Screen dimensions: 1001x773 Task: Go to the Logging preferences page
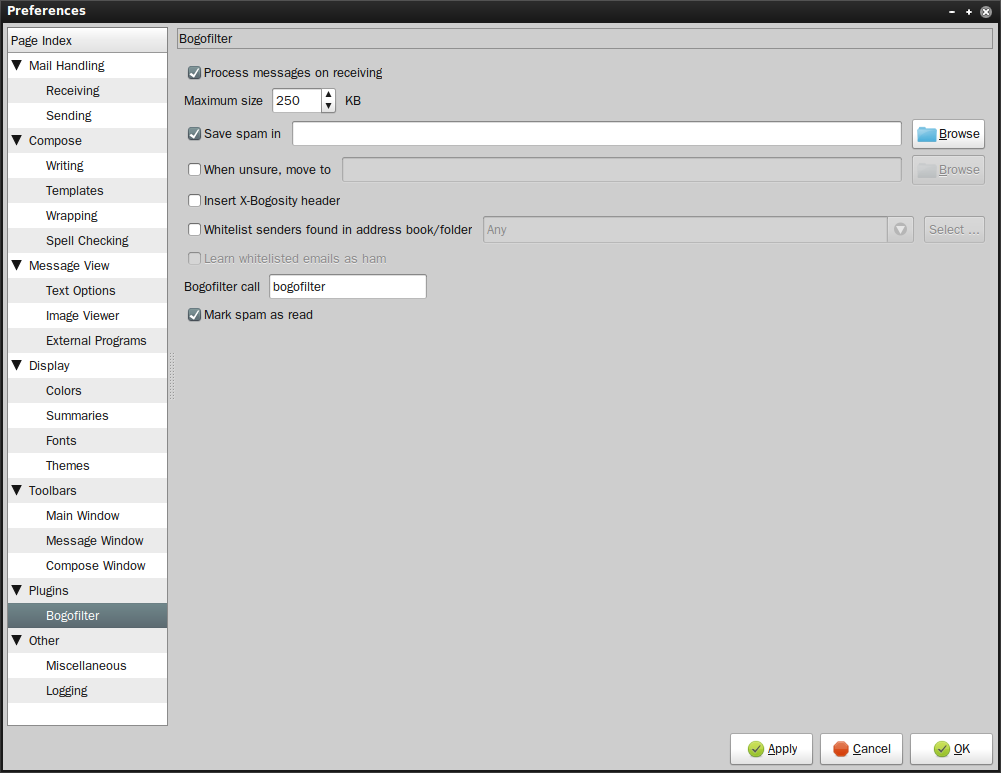(87, 691)
